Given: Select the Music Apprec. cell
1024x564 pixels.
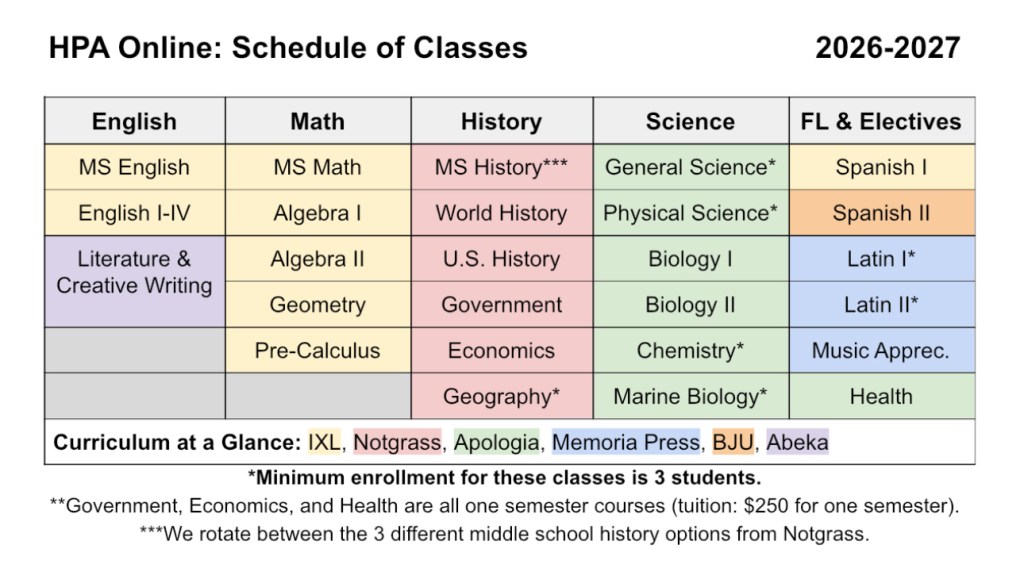Looking at the screenshot, I should click(881, 351).
